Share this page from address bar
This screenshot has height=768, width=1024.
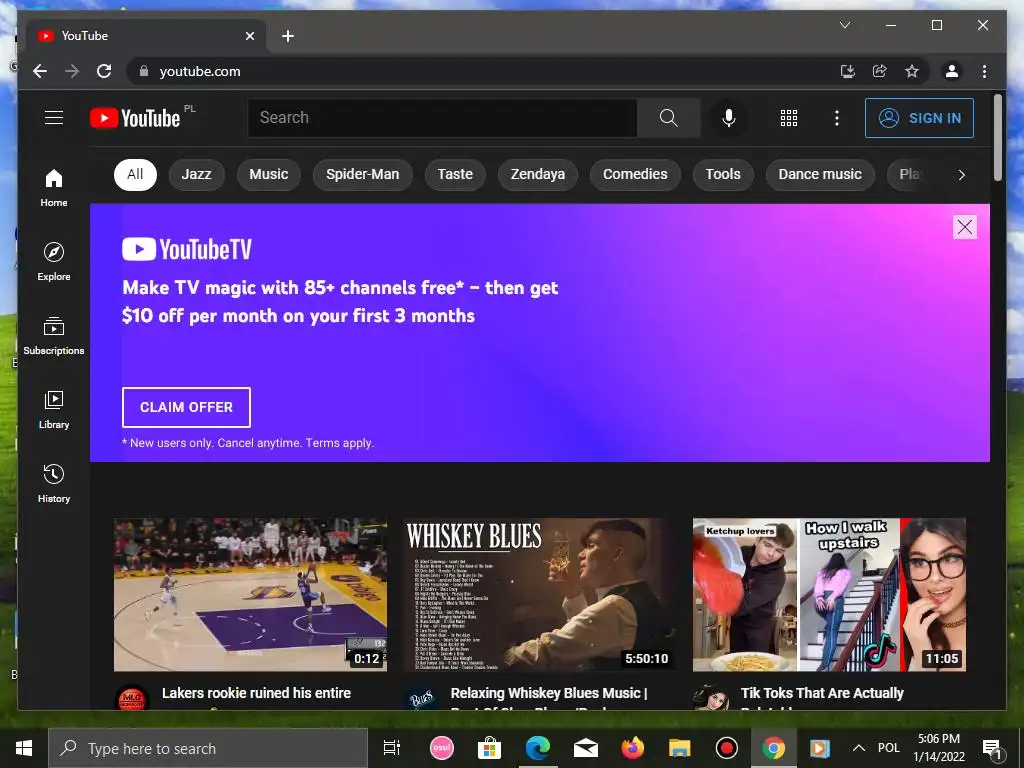(880, 71)
